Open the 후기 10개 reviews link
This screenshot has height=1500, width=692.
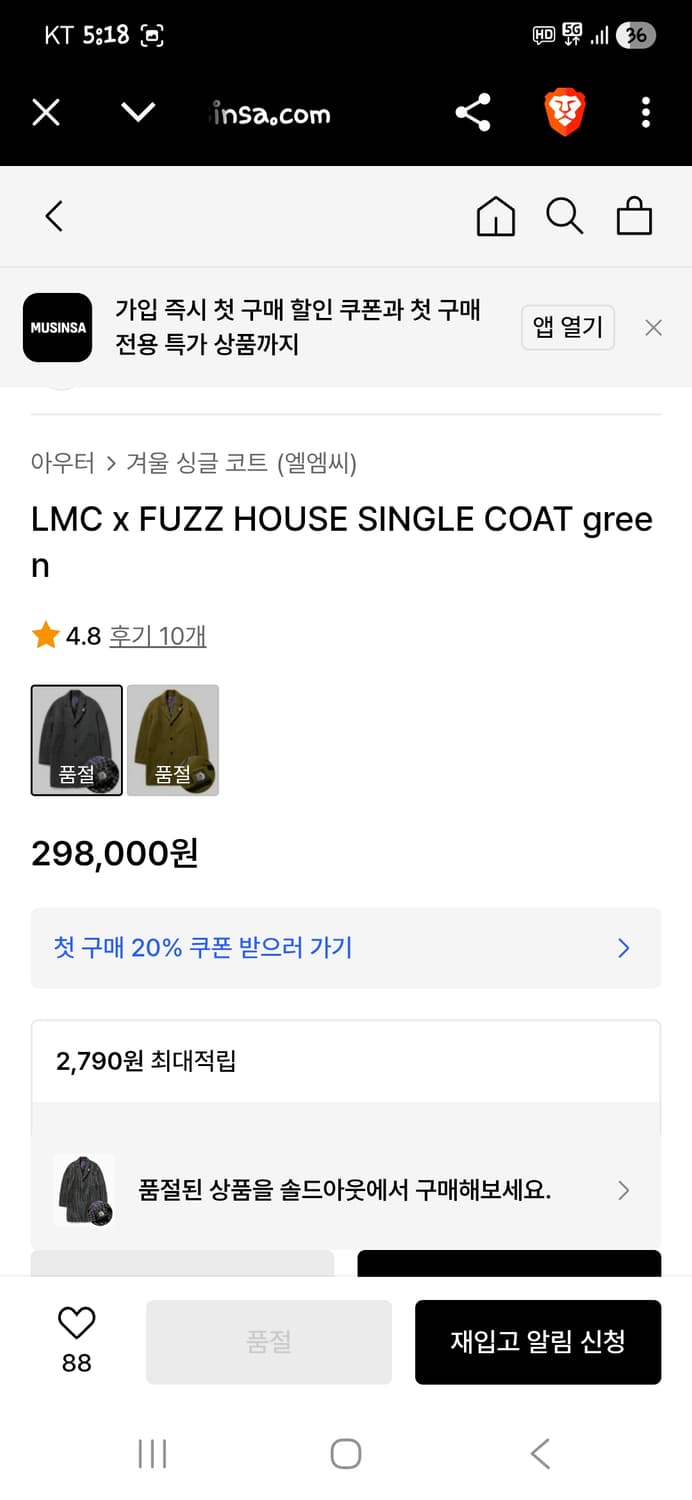pos(156,637)
